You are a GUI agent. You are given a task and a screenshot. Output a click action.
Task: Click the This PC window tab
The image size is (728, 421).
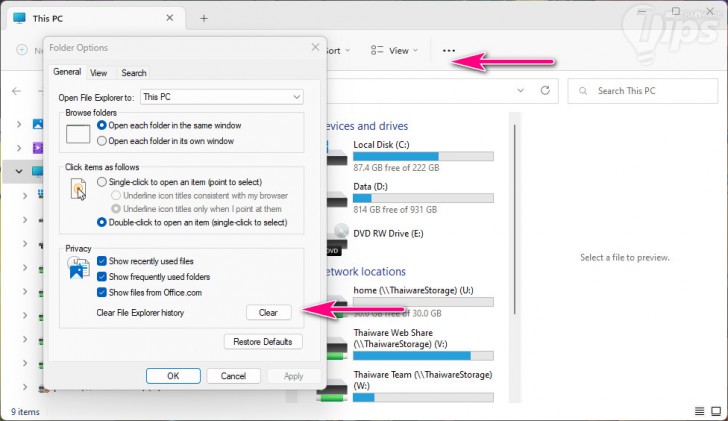95,19
